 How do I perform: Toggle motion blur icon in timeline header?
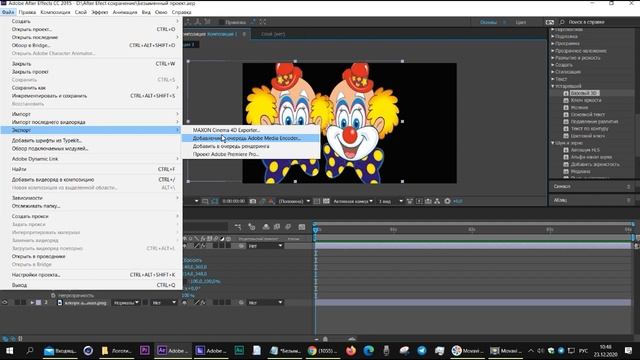[x=288, y=227]
